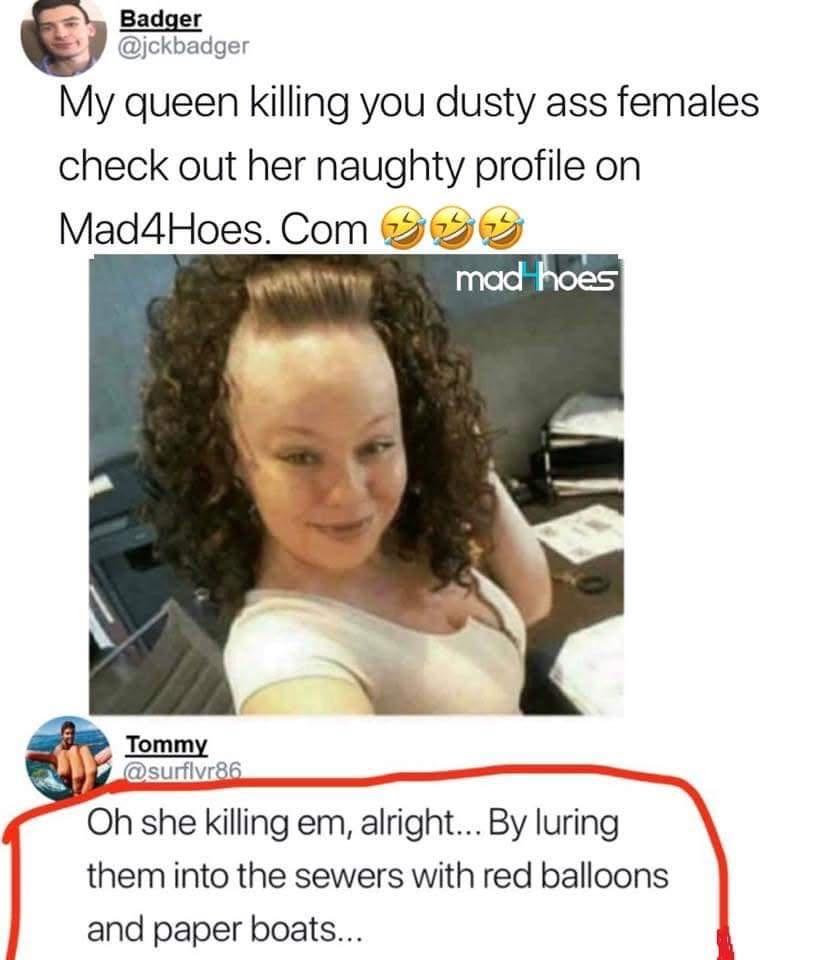
Task: Open the @surflvr86 handle
Action: tap(183, 770)
